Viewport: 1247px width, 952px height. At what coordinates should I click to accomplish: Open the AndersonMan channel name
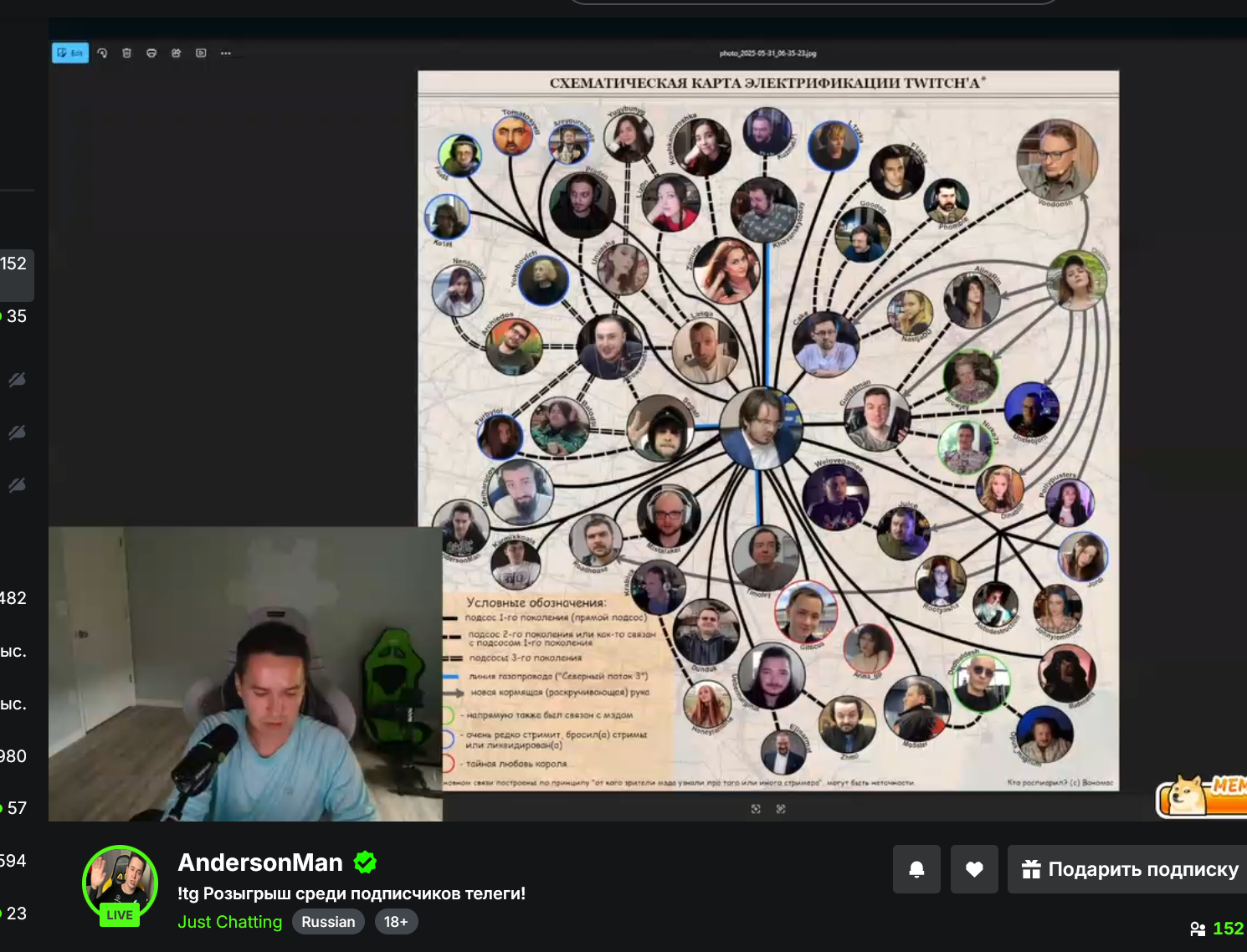pyautogui.click(x=260, y=862)
